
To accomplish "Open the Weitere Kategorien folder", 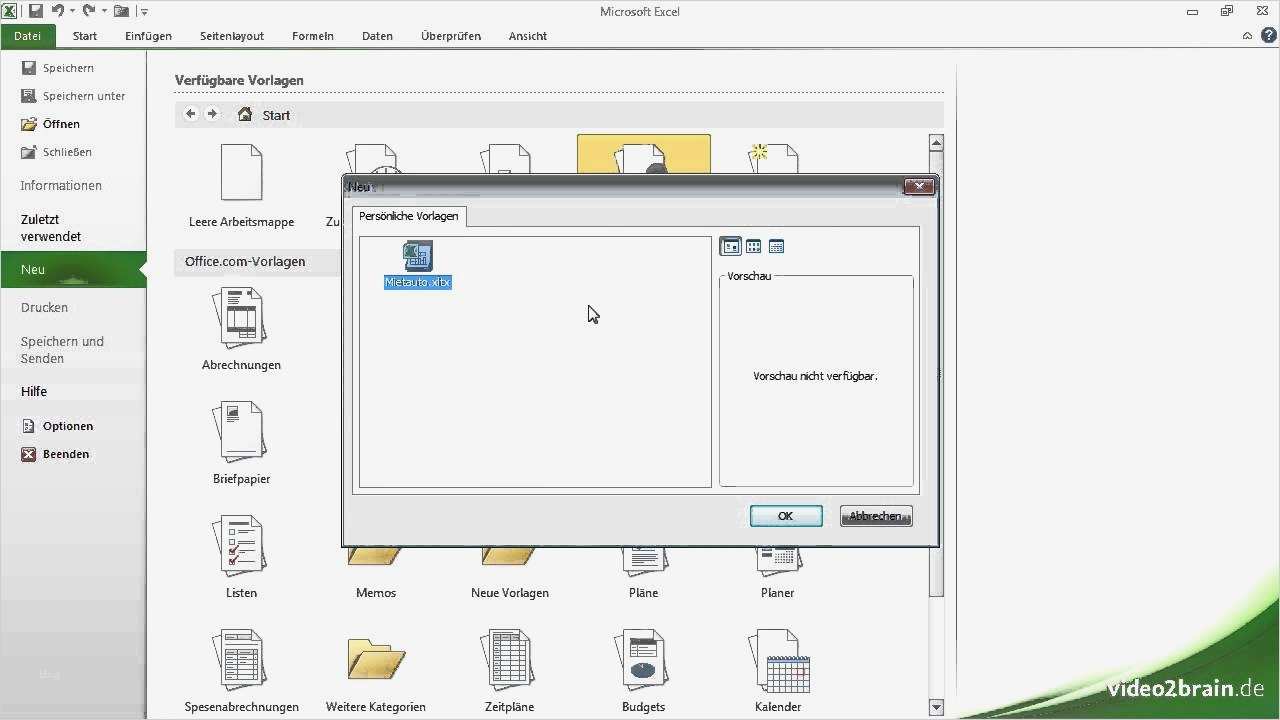I will [x=375, y=660].
